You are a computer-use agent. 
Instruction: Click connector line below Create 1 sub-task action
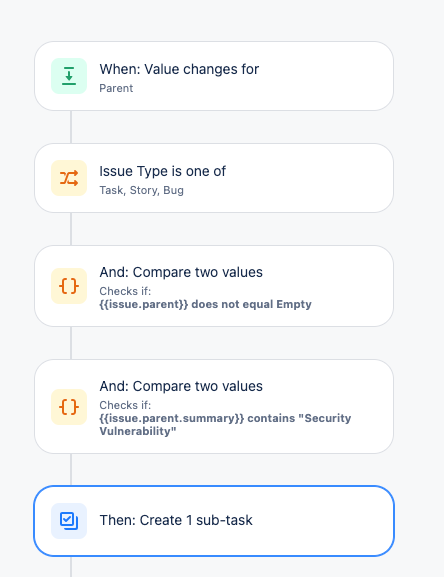71,567
